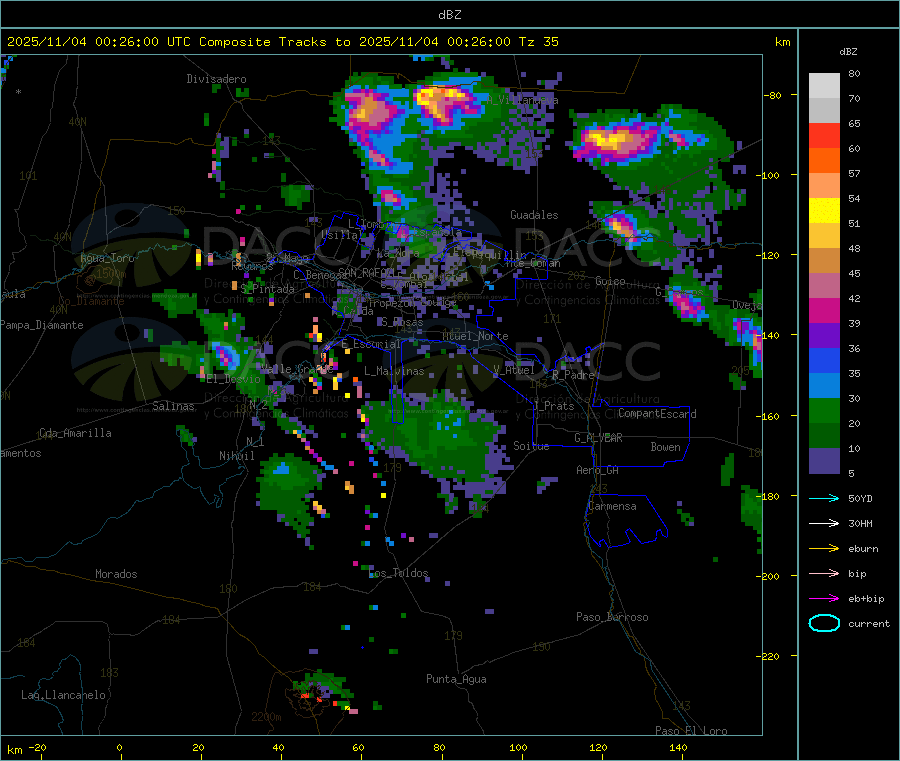Click the Morados place label

[x=116, y=574]
